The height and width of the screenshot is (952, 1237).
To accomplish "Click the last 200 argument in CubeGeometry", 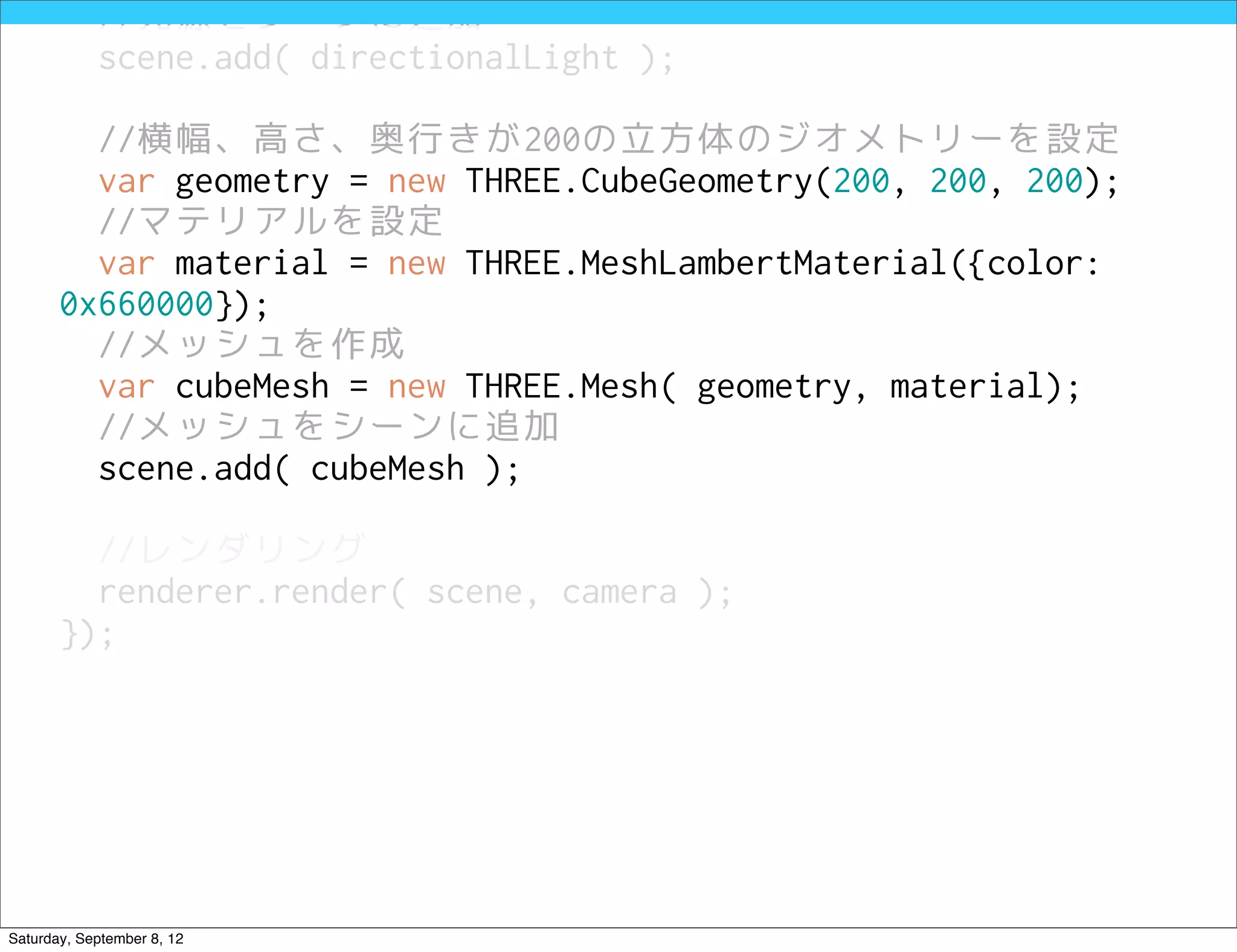I will 1055,181.
